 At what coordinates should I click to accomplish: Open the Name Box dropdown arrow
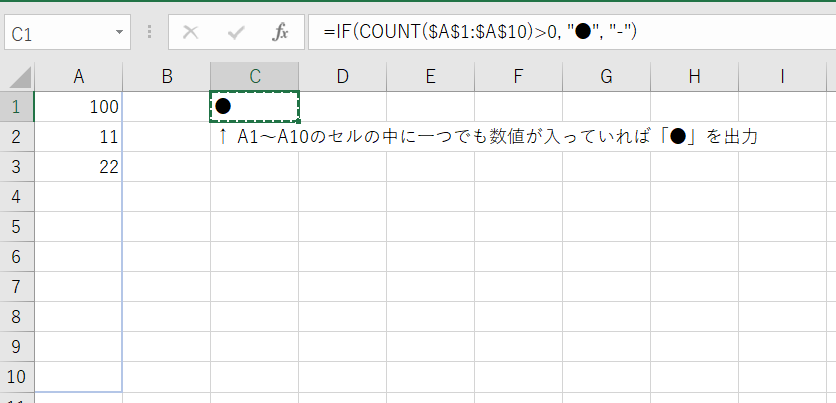point(119,33)
